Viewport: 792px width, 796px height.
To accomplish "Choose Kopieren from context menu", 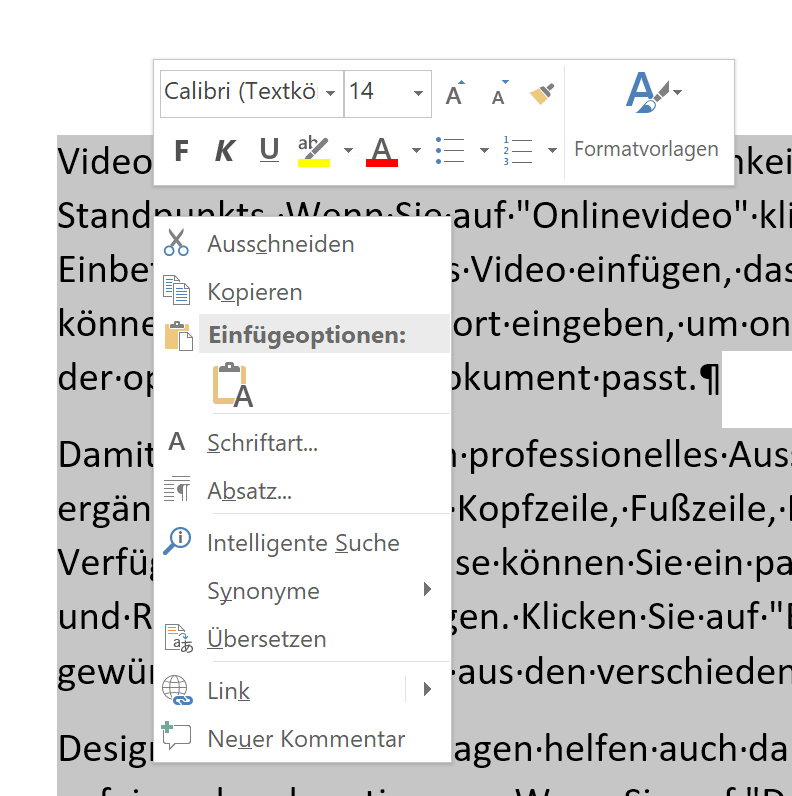I will (303, 292).
